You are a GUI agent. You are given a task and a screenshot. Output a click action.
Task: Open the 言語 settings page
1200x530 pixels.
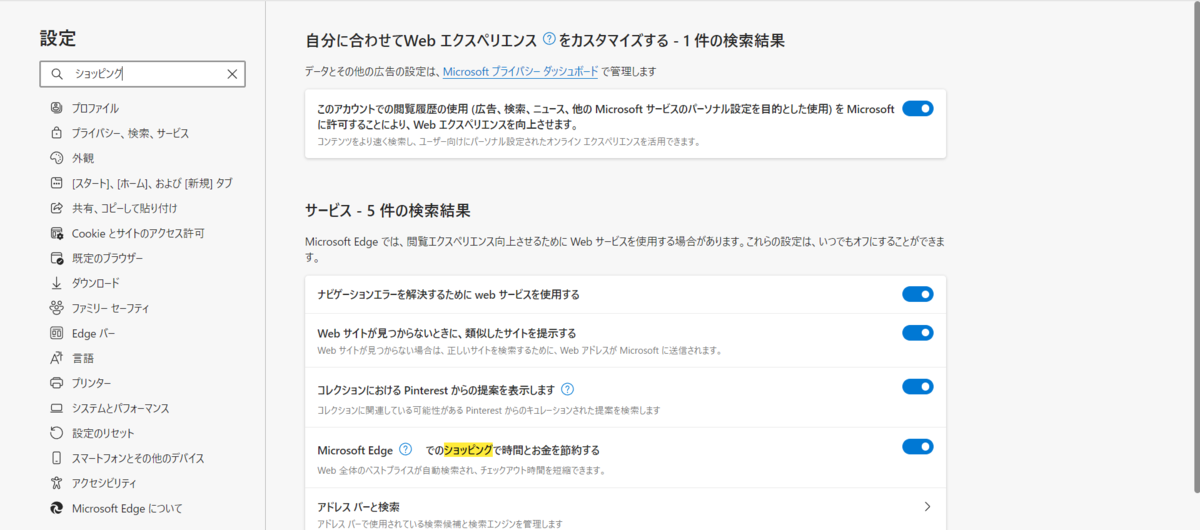tap(83, 358)
